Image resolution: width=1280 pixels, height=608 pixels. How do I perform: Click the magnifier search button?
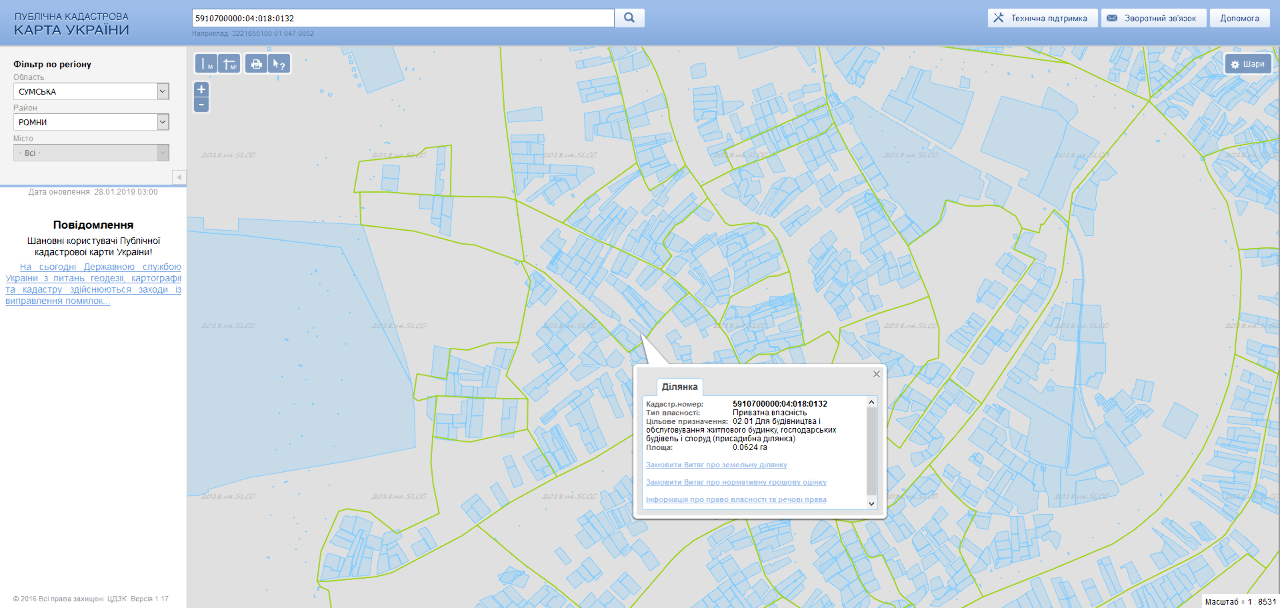click(x=629, y=18)
